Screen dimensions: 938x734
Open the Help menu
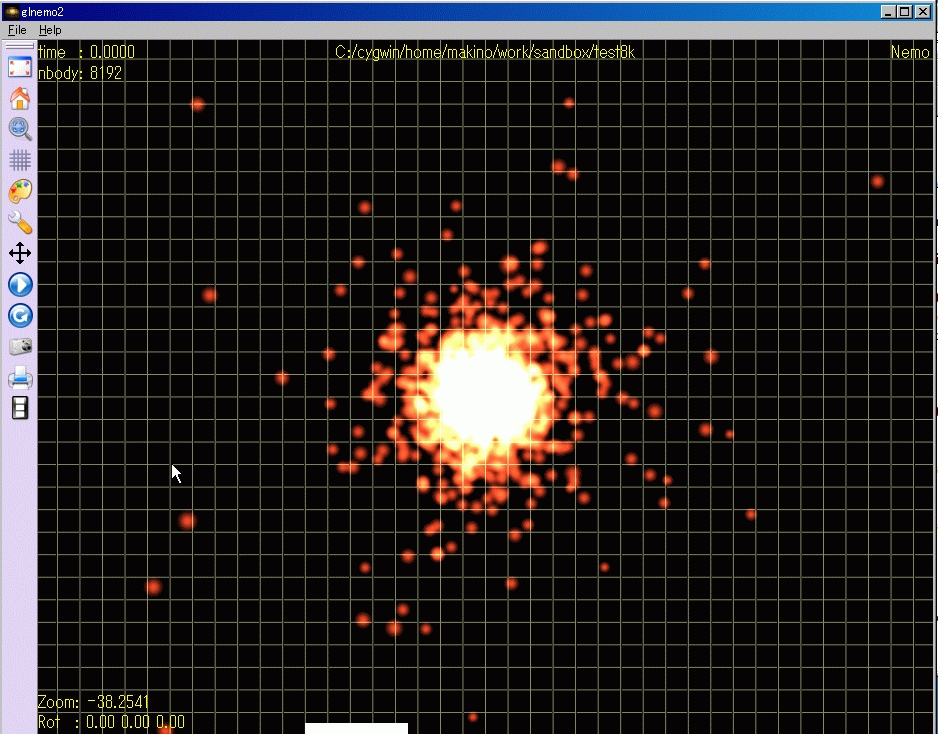(50, 31)
